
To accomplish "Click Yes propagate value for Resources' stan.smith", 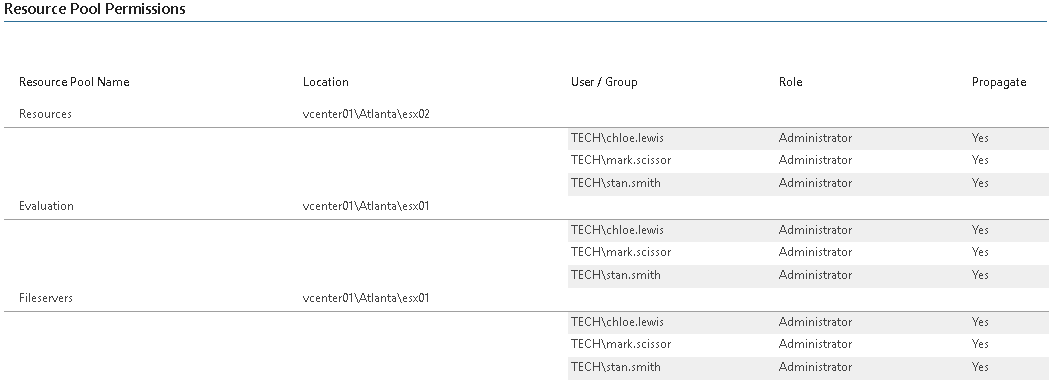I will tap(980, 183).
